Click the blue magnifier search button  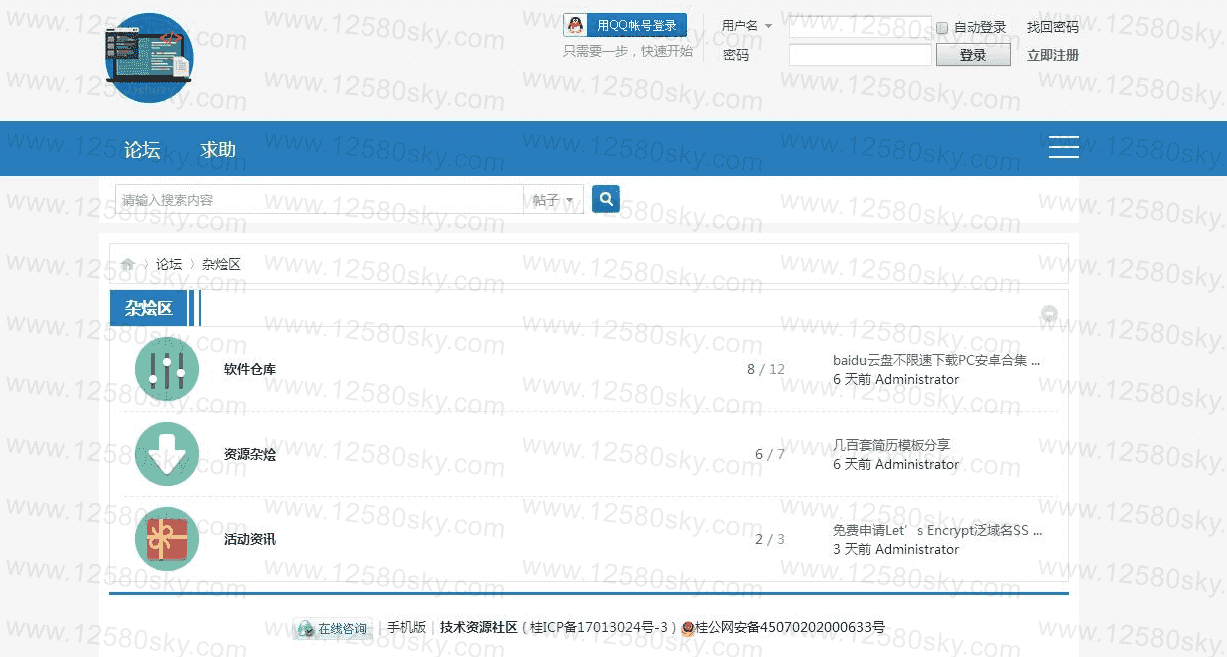coord(606,199)
